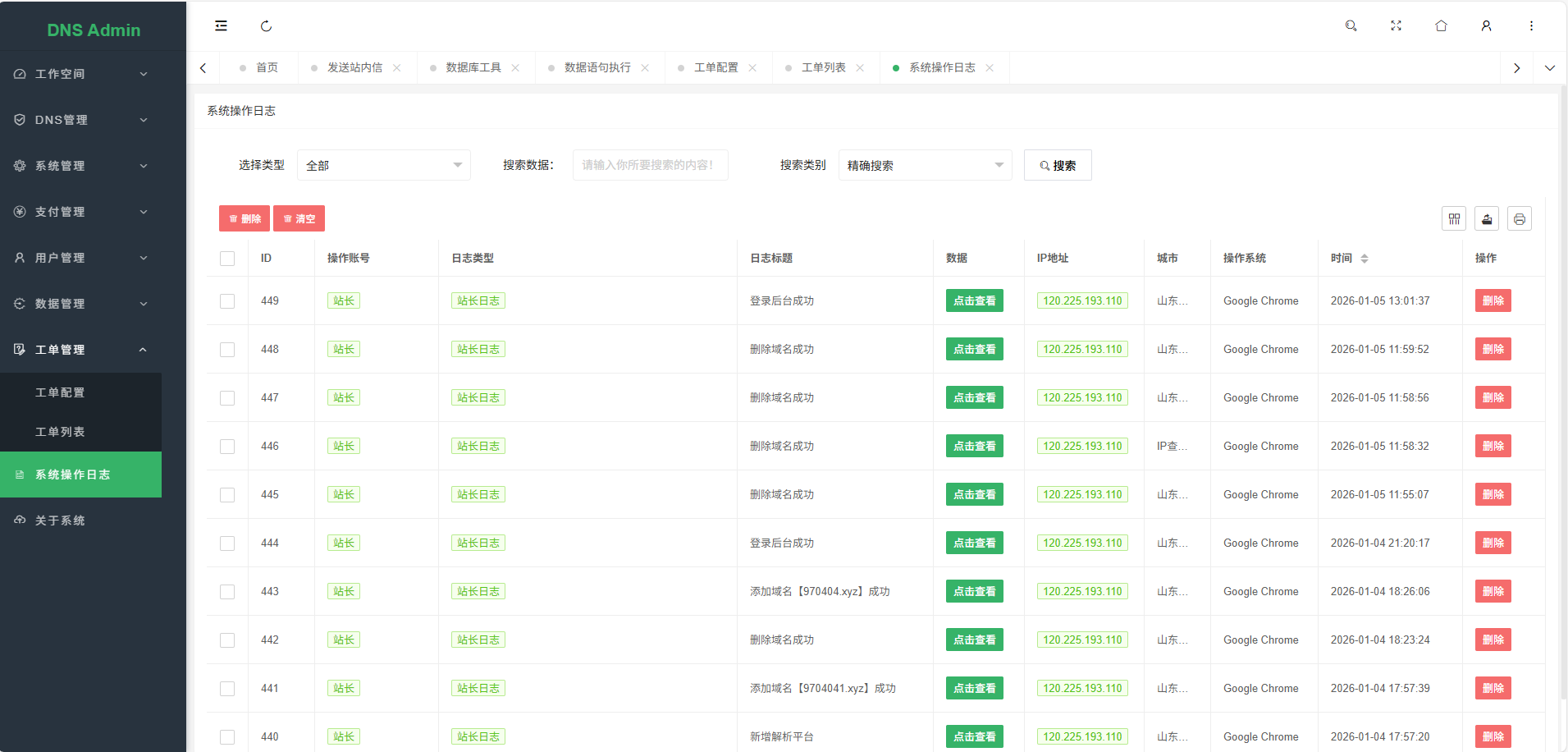This screenshot has width=1568, height=752.
Task: Collapse the sidebar with the menu icon
Action: [x=221, y=26]
